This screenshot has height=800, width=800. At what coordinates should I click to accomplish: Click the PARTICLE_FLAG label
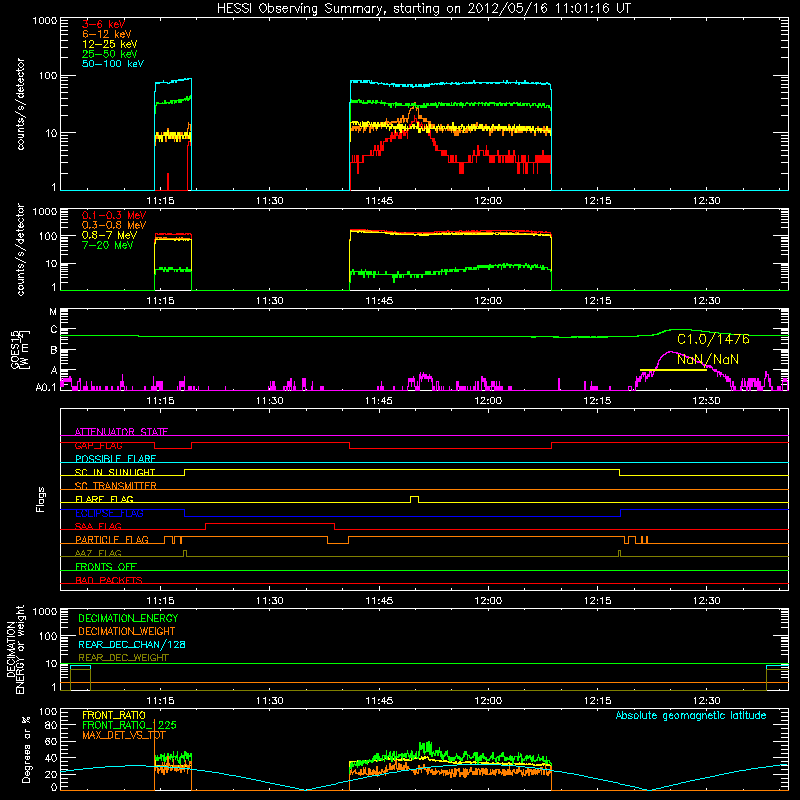tap(112, 540)
